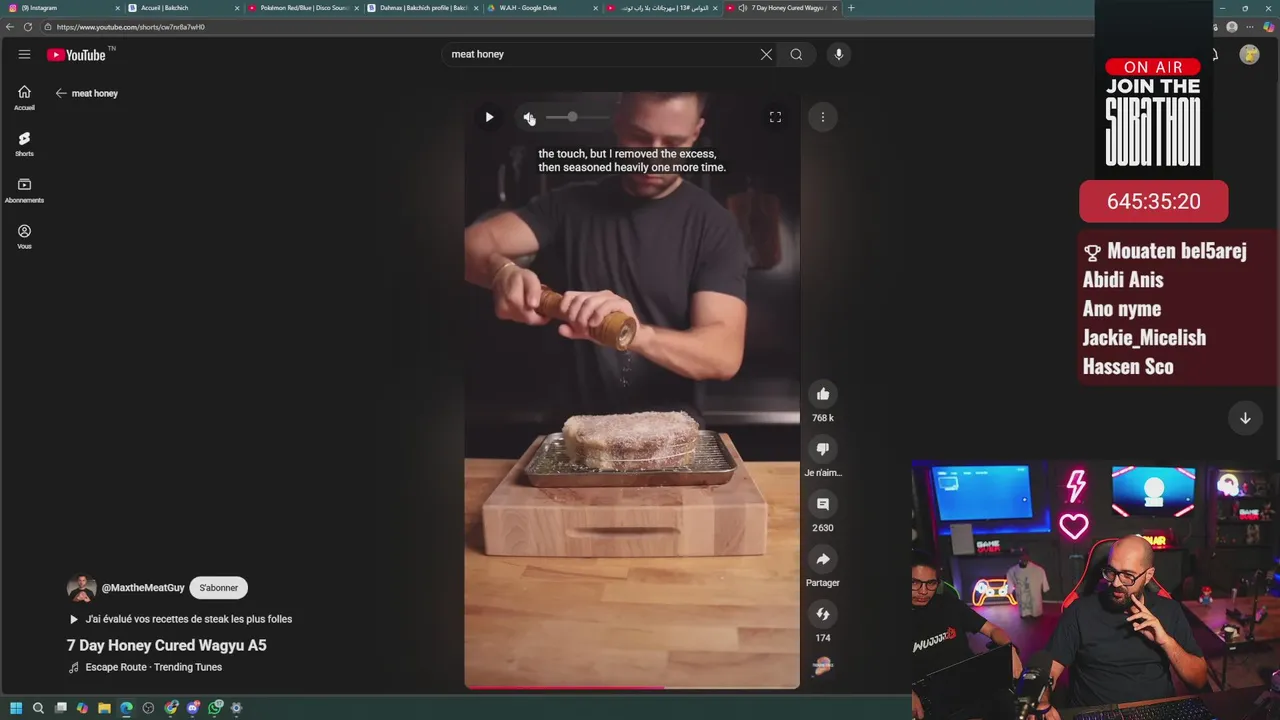Switch to the Arabic-titled YouTube tab
Screen dimensions: 1280x720
[660, 8]
